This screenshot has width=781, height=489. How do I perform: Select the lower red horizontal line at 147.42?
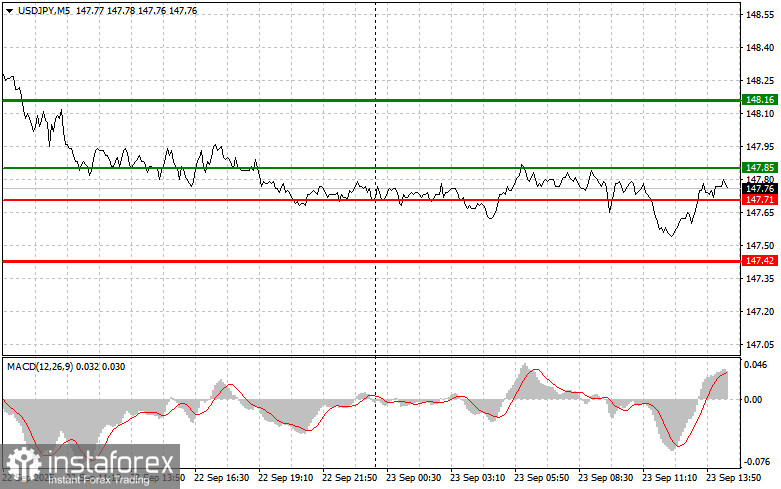372,261
